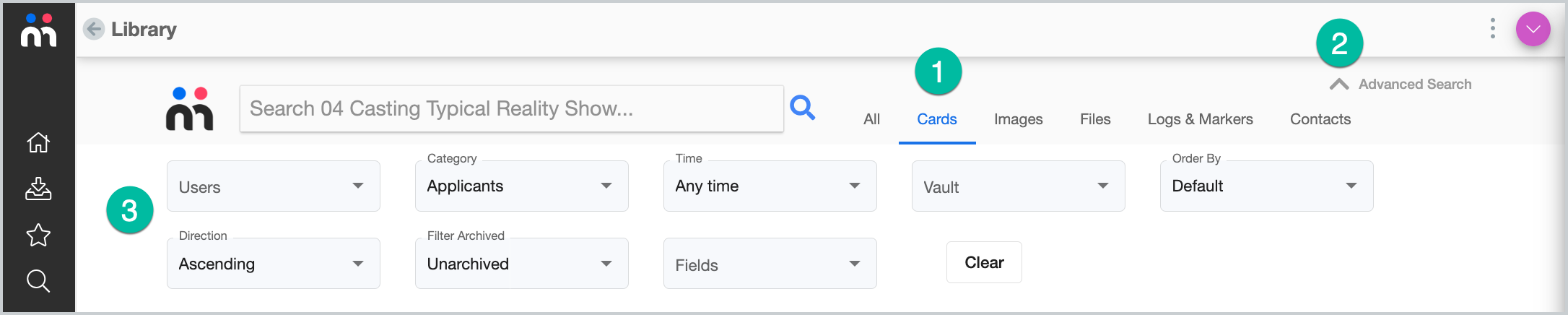Viewport: 1568px width, 315px height.
Task: Click the blue search magnifier button
Action: click(x=802, y=108)
